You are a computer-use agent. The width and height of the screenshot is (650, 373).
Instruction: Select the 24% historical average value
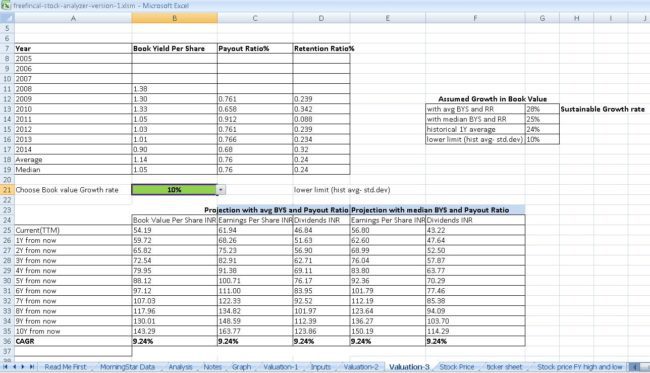pyautogui.click(x=542, y=129)
